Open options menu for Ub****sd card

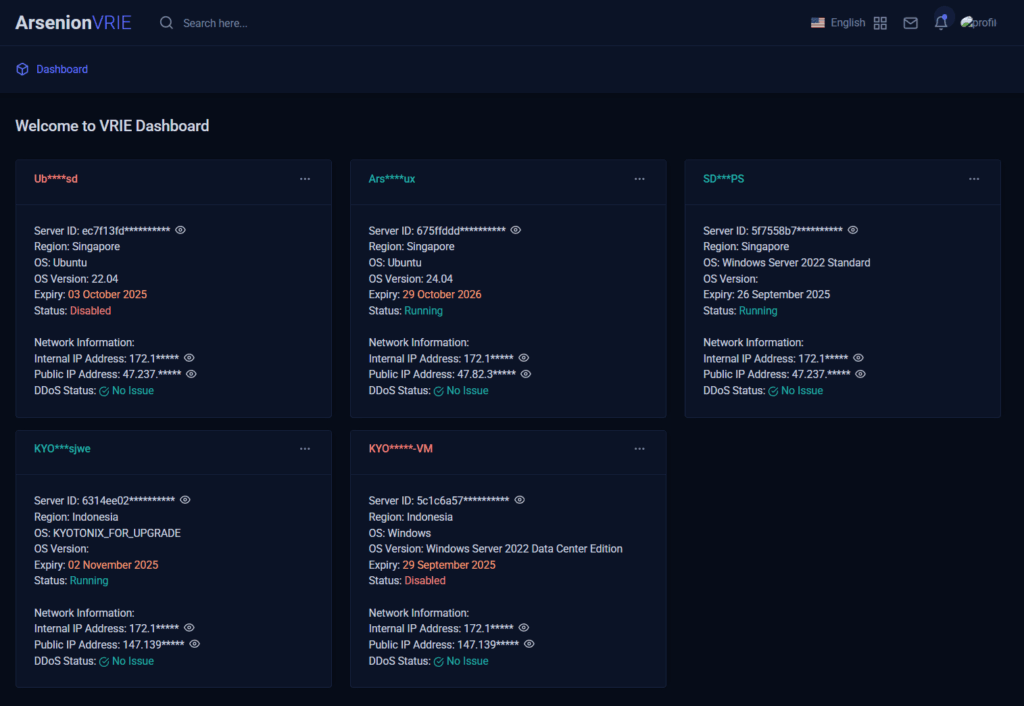[305, 179]
